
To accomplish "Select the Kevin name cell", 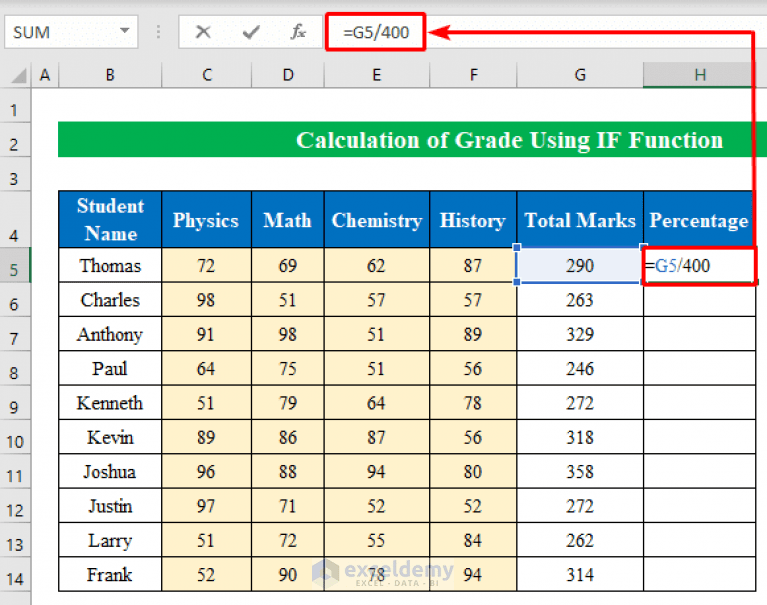I will (x=110, y=437).
